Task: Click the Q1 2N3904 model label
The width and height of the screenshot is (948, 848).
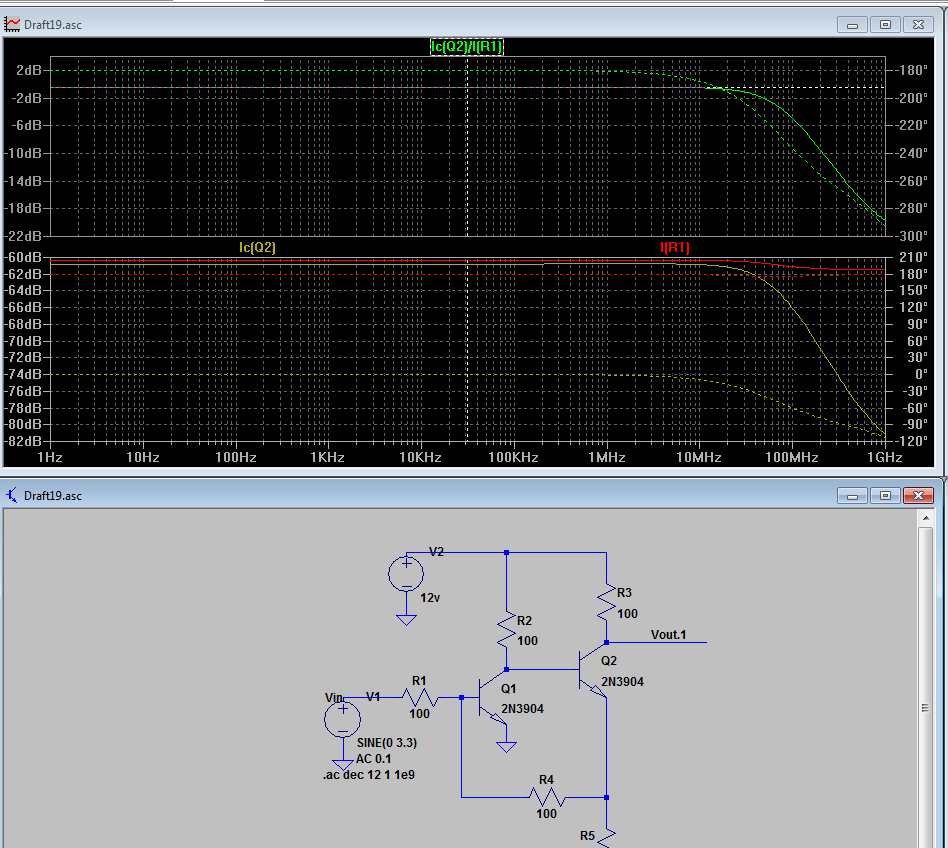Action: [x=522, y=709]
